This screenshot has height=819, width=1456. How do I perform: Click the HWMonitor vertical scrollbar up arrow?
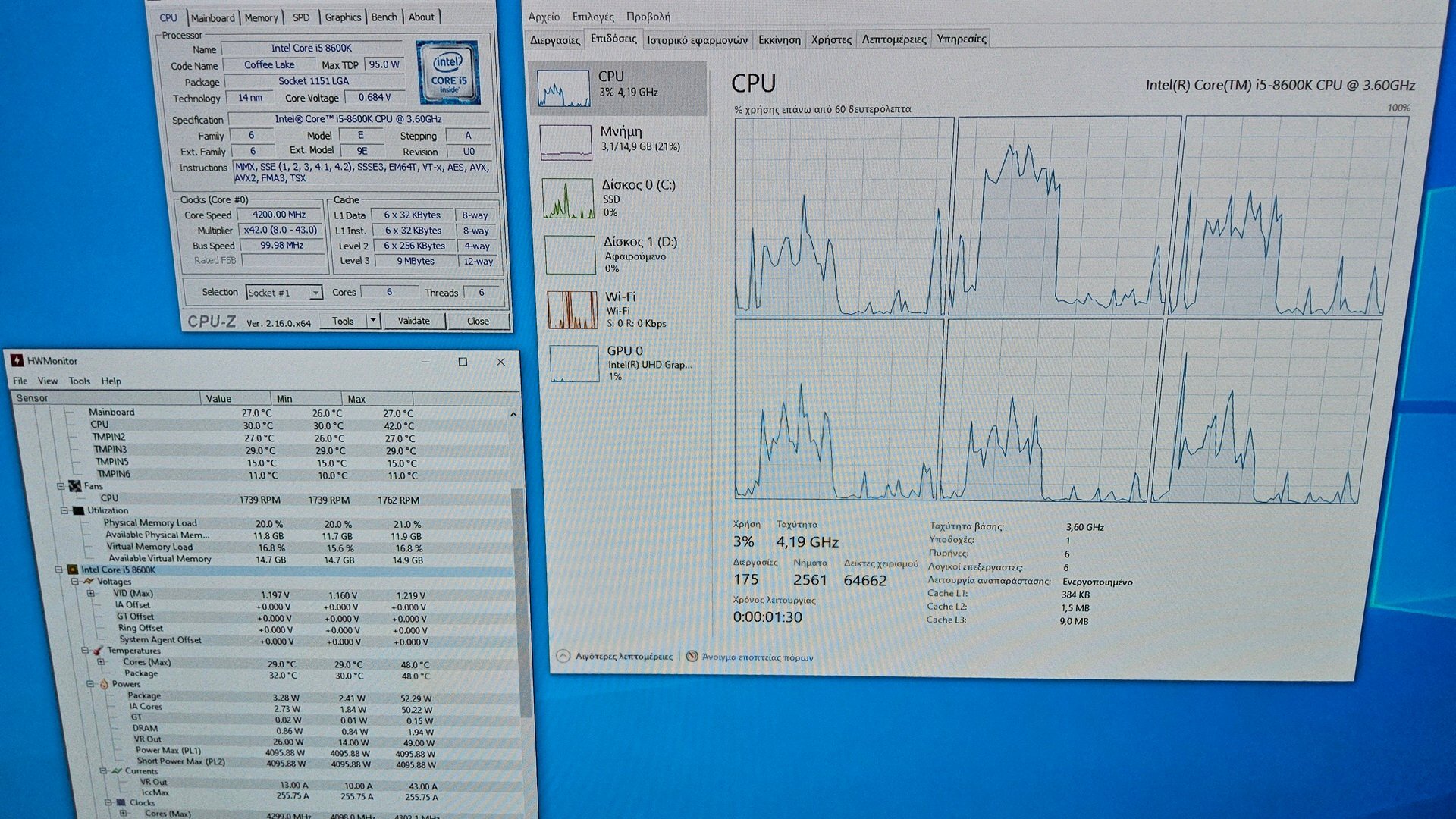(513, 414)
